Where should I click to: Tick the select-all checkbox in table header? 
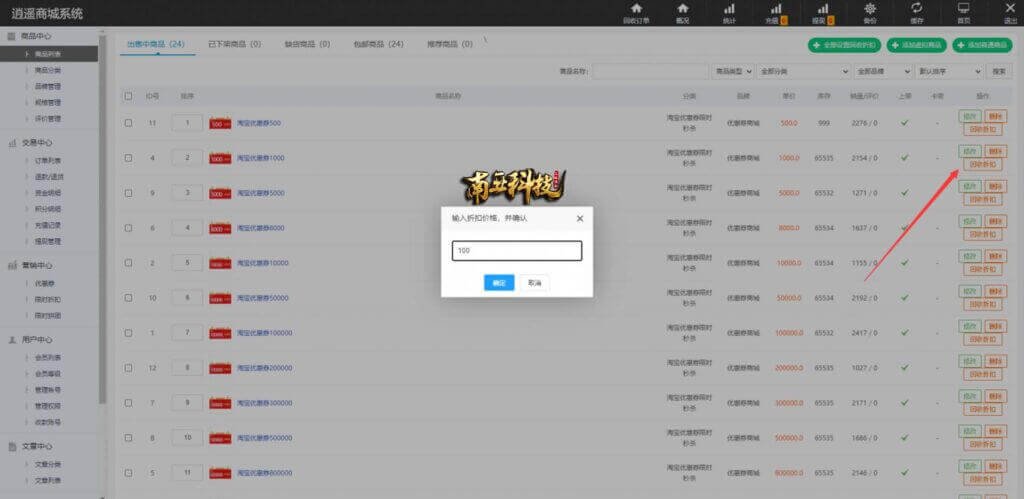pos(128,96)
